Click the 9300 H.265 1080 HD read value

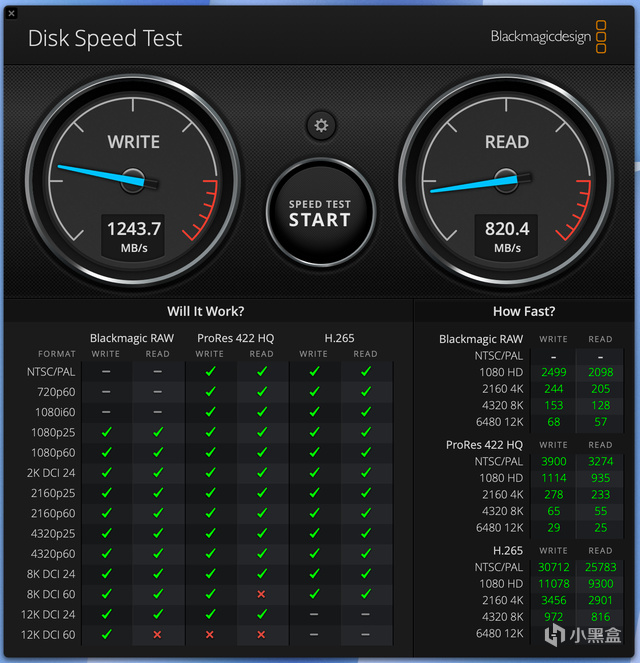pos(601,584)
